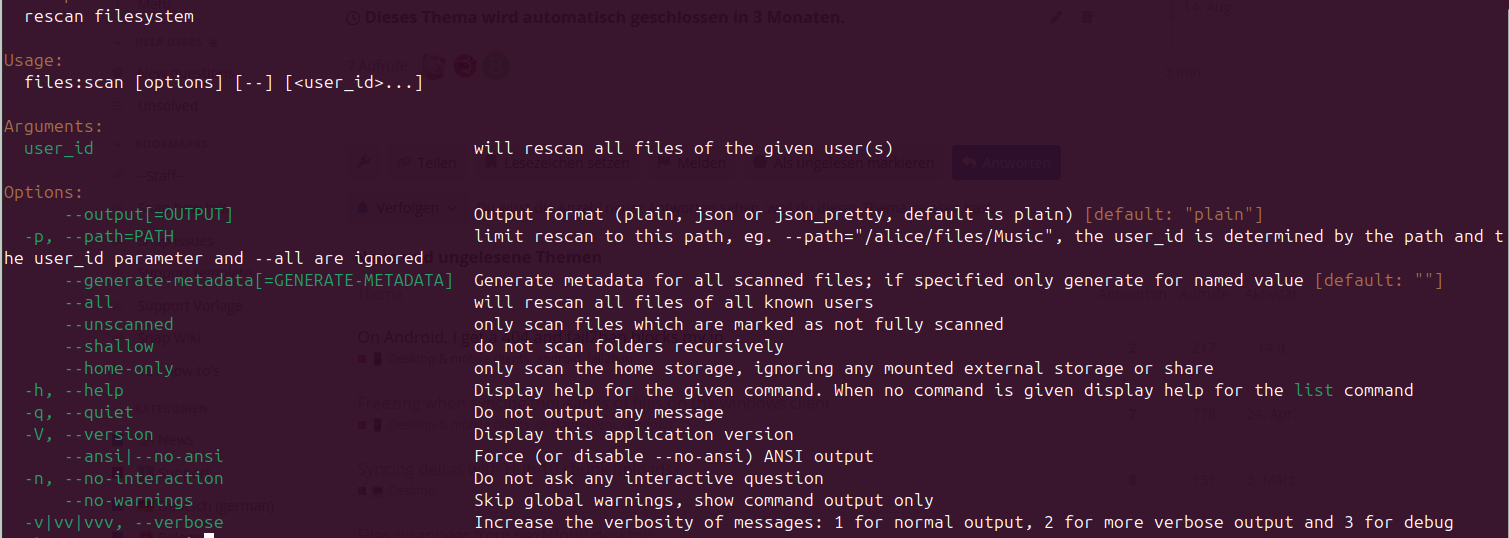This screenshot has width=1509, height=538.
Task: Click the faint Antworten reply button
Action: pos(1004,163)
